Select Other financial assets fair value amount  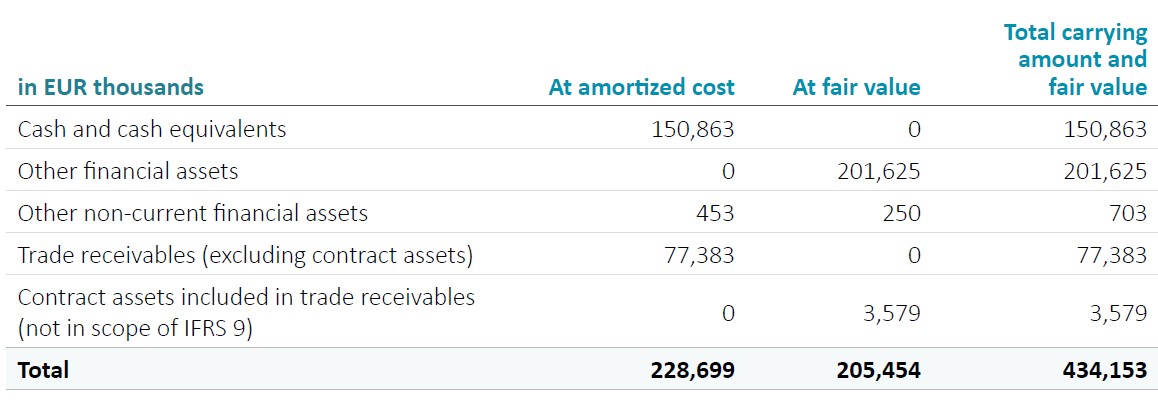coord(878,171)
